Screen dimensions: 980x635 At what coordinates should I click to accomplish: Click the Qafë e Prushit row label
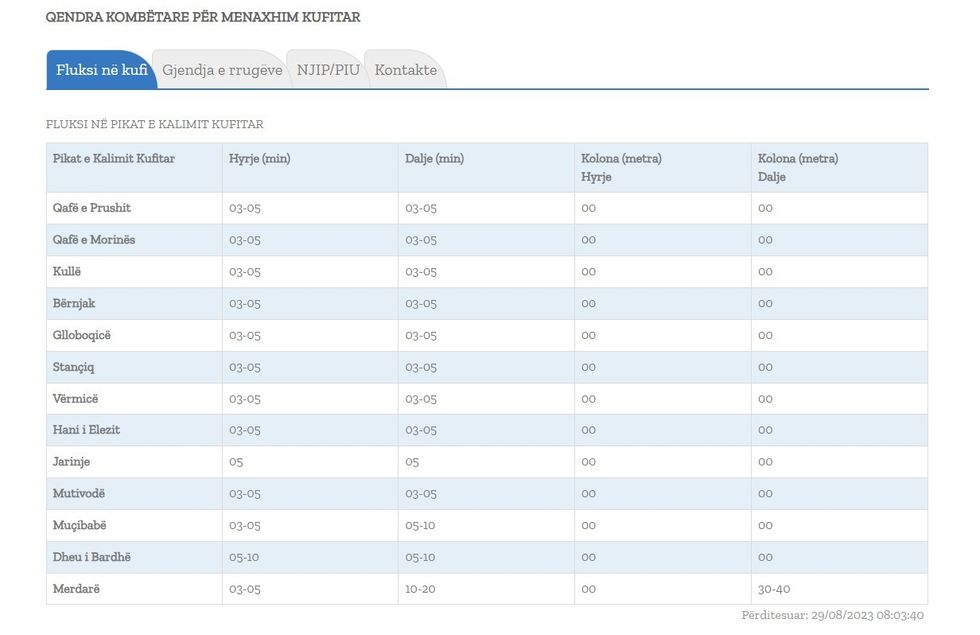(x=92, y=208)
